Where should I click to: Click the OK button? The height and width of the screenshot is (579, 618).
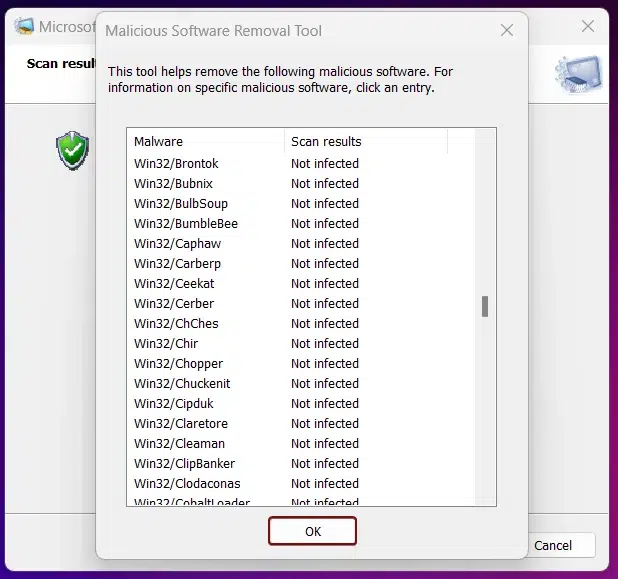click(312, 531)
